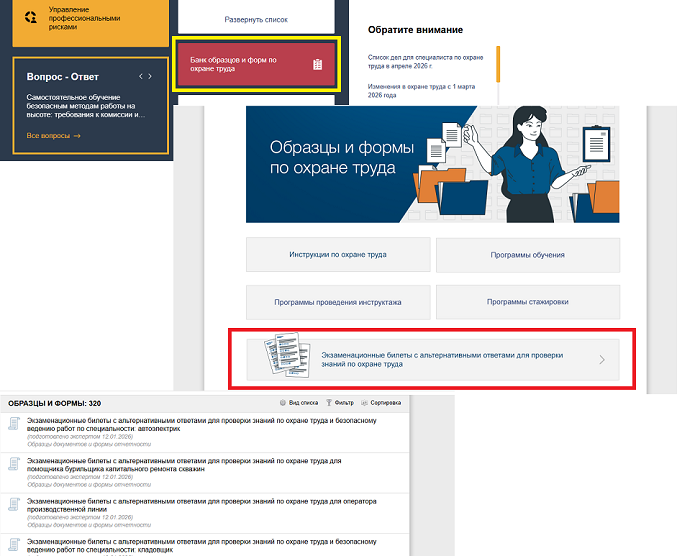Open the Сортировка sorting control
The image size is (700, 556).
pos(384,402)
